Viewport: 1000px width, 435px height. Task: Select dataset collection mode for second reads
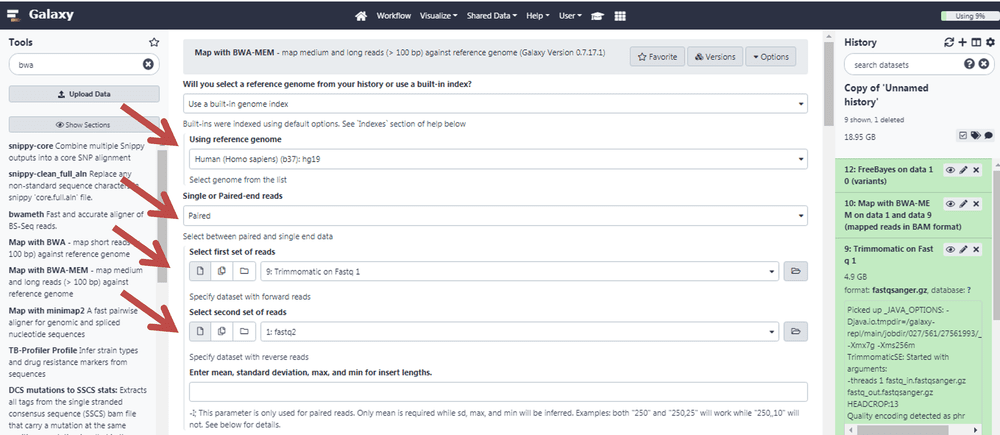[244, 332]
